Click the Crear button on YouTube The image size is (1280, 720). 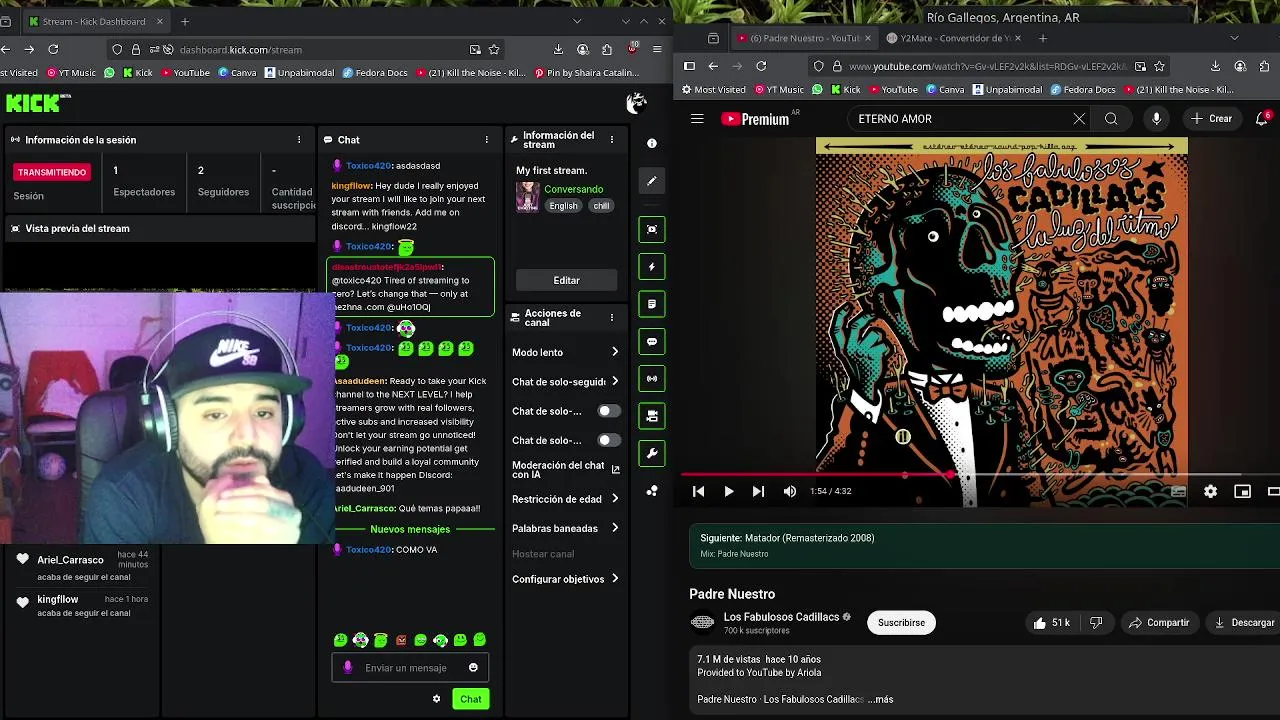click(x=1211, y=119)
